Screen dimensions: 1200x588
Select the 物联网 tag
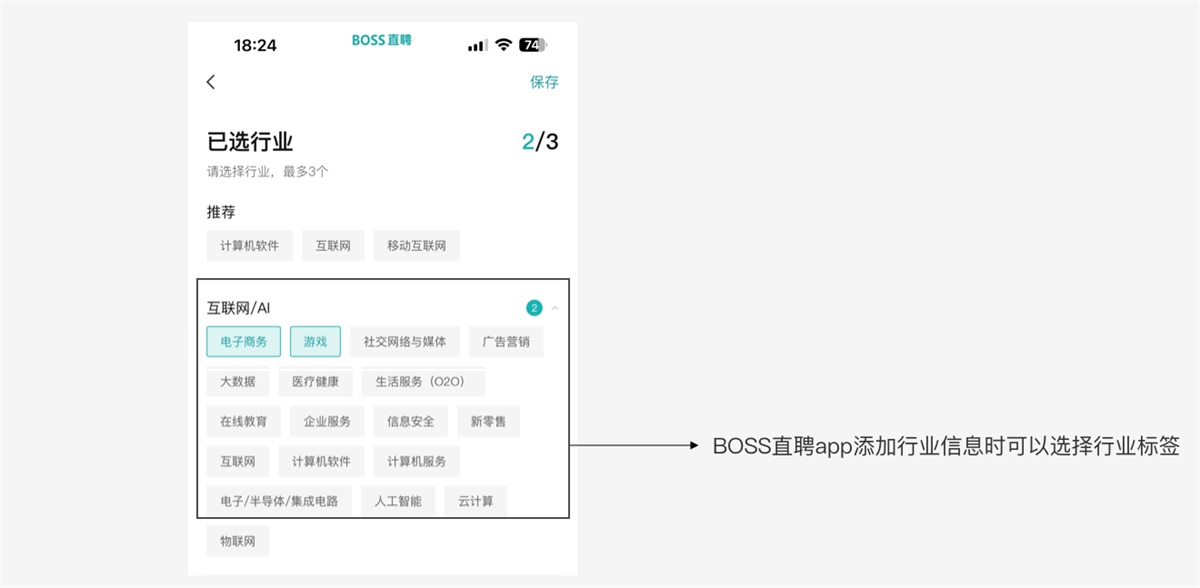click(240, 540)
